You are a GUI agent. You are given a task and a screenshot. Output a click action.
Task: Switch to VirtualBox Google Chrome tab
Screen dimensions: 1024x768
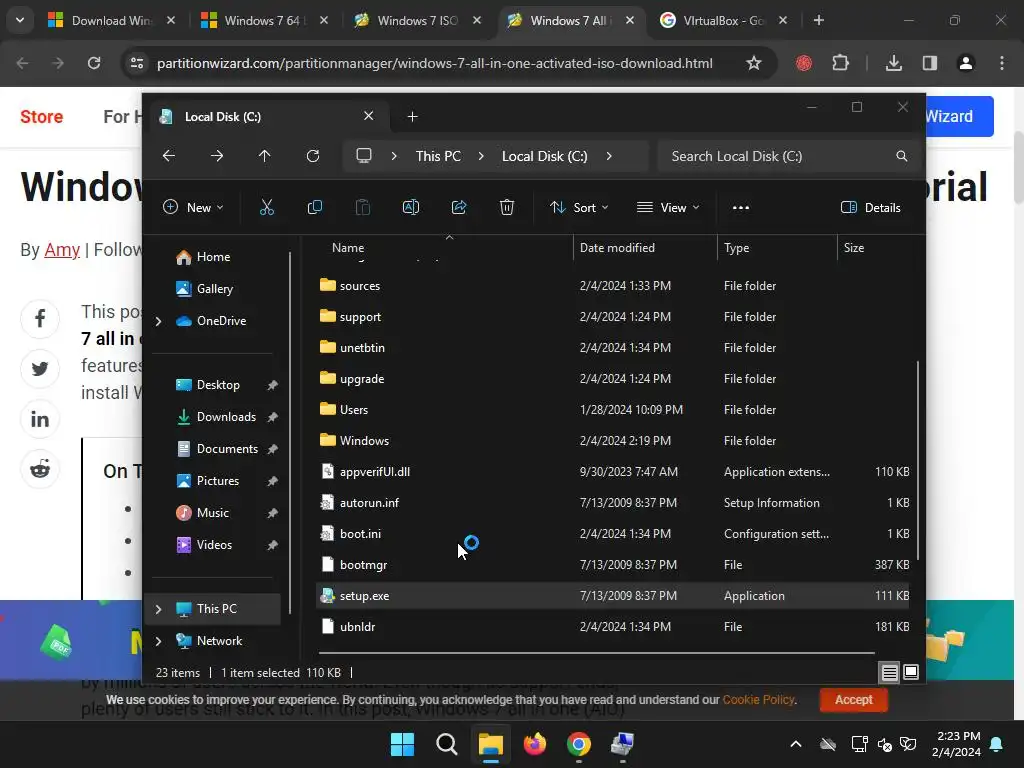coord(722,20)
